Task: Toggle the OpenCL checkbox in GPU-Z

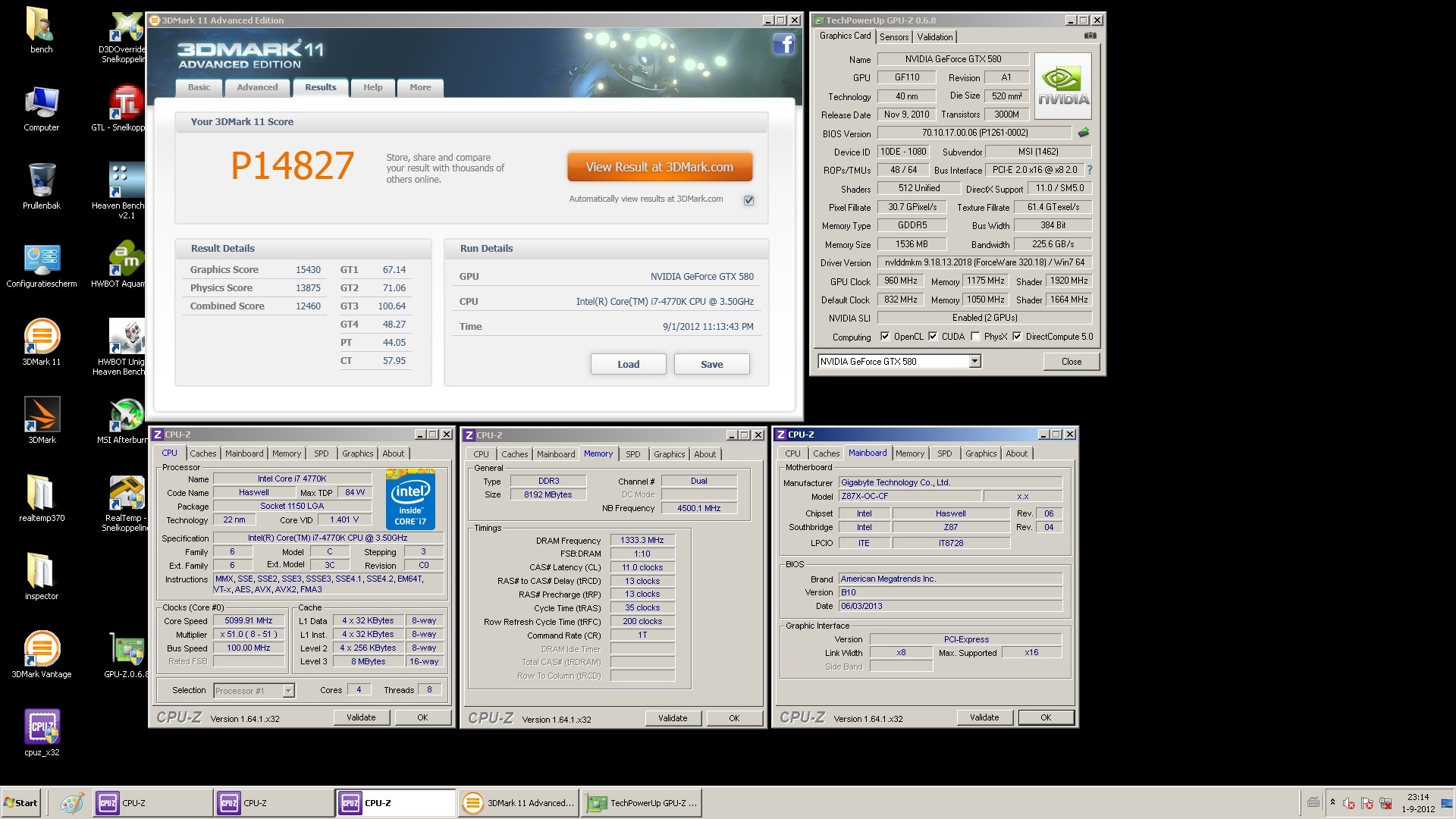Action: pos(884,337)
